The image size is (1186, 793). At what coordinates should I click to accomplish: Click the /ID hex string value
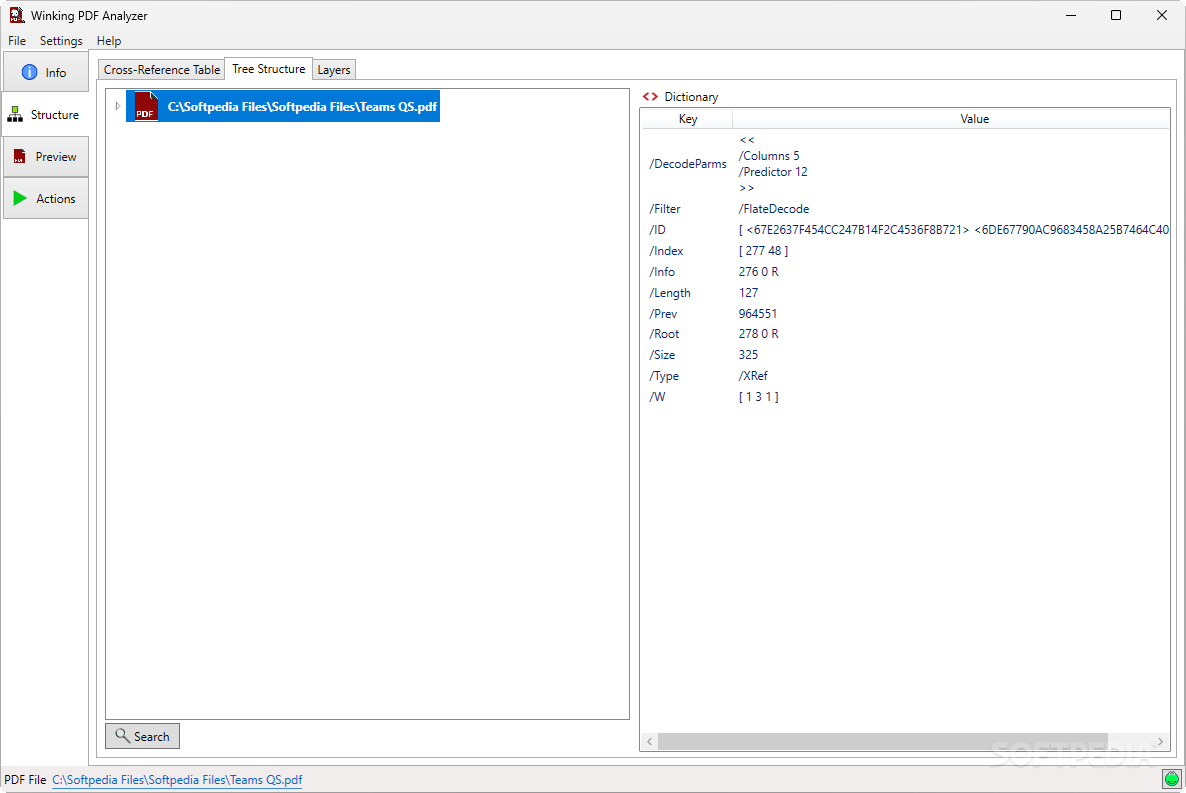(954, 230)
